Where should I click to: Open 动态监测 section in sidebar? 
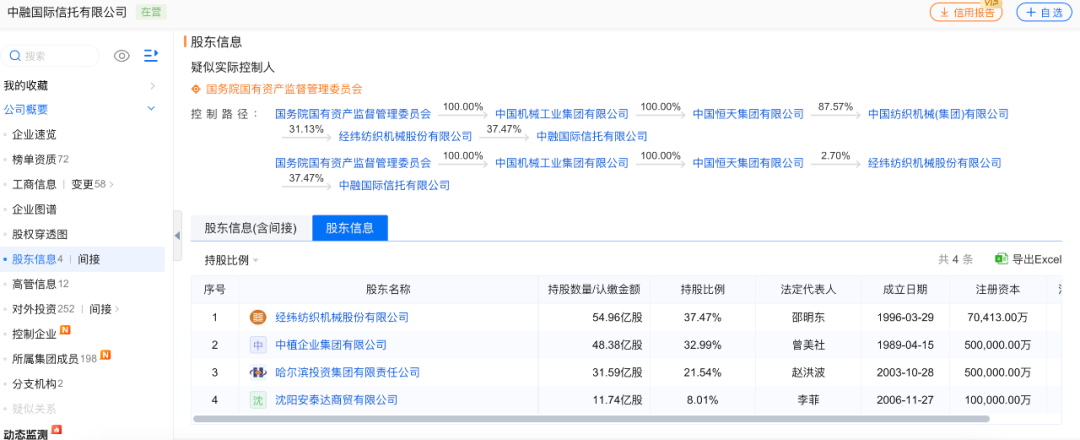(x=25, y=434)
